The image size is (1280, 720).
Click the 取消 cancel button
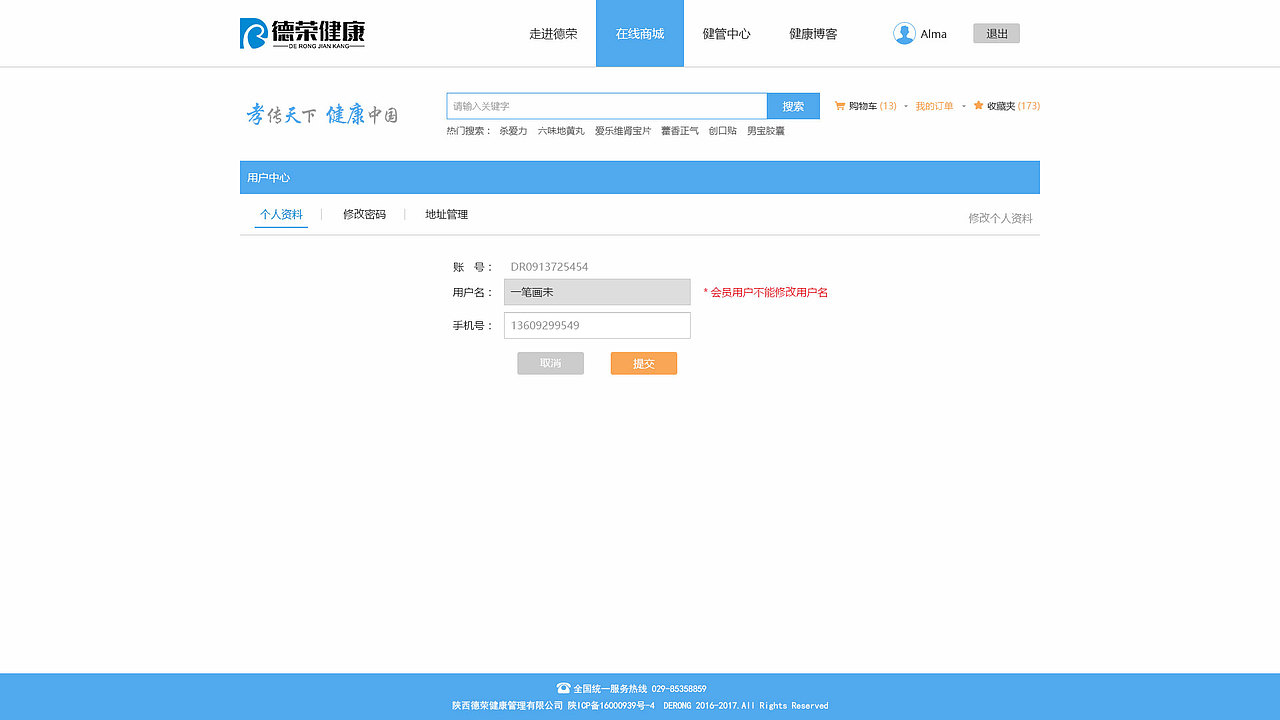550,363
